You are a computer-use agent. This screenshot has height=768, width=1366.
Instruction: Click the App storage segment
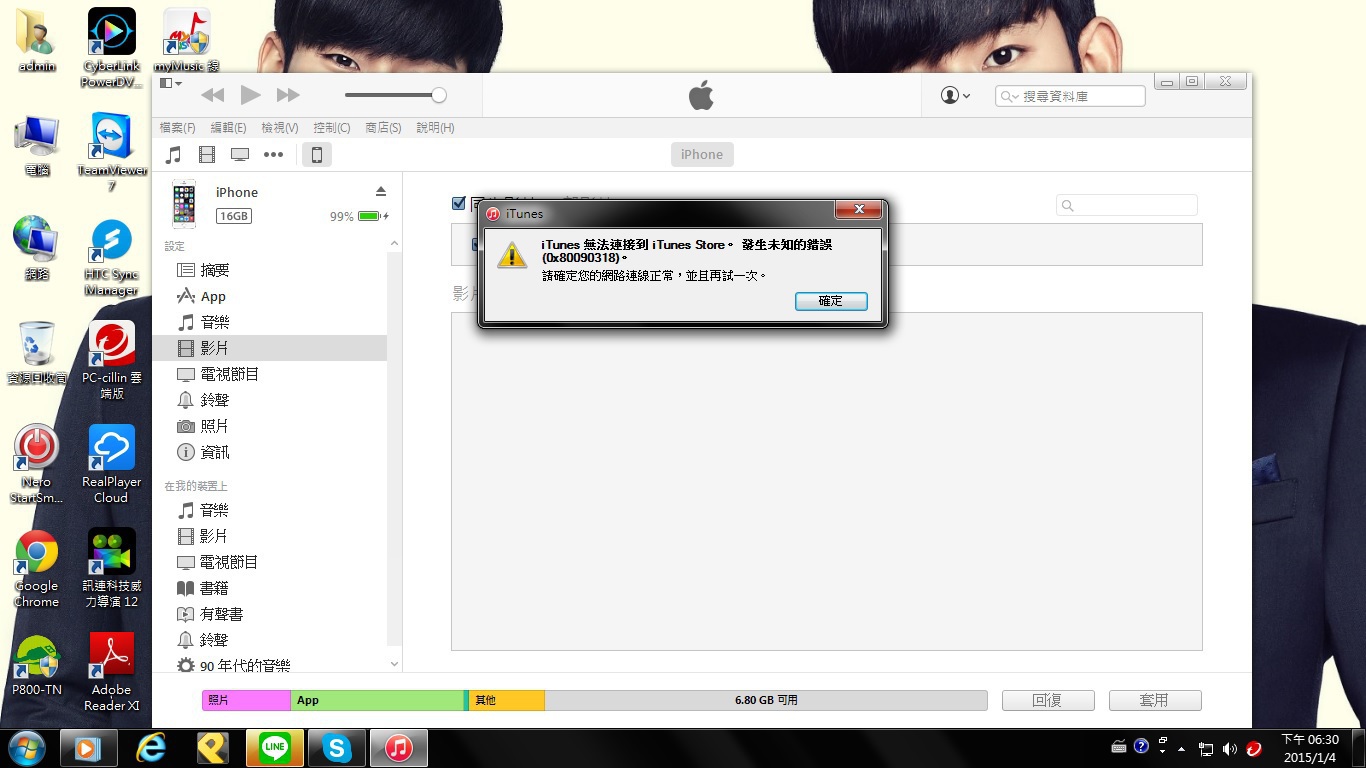pos(377,700)
